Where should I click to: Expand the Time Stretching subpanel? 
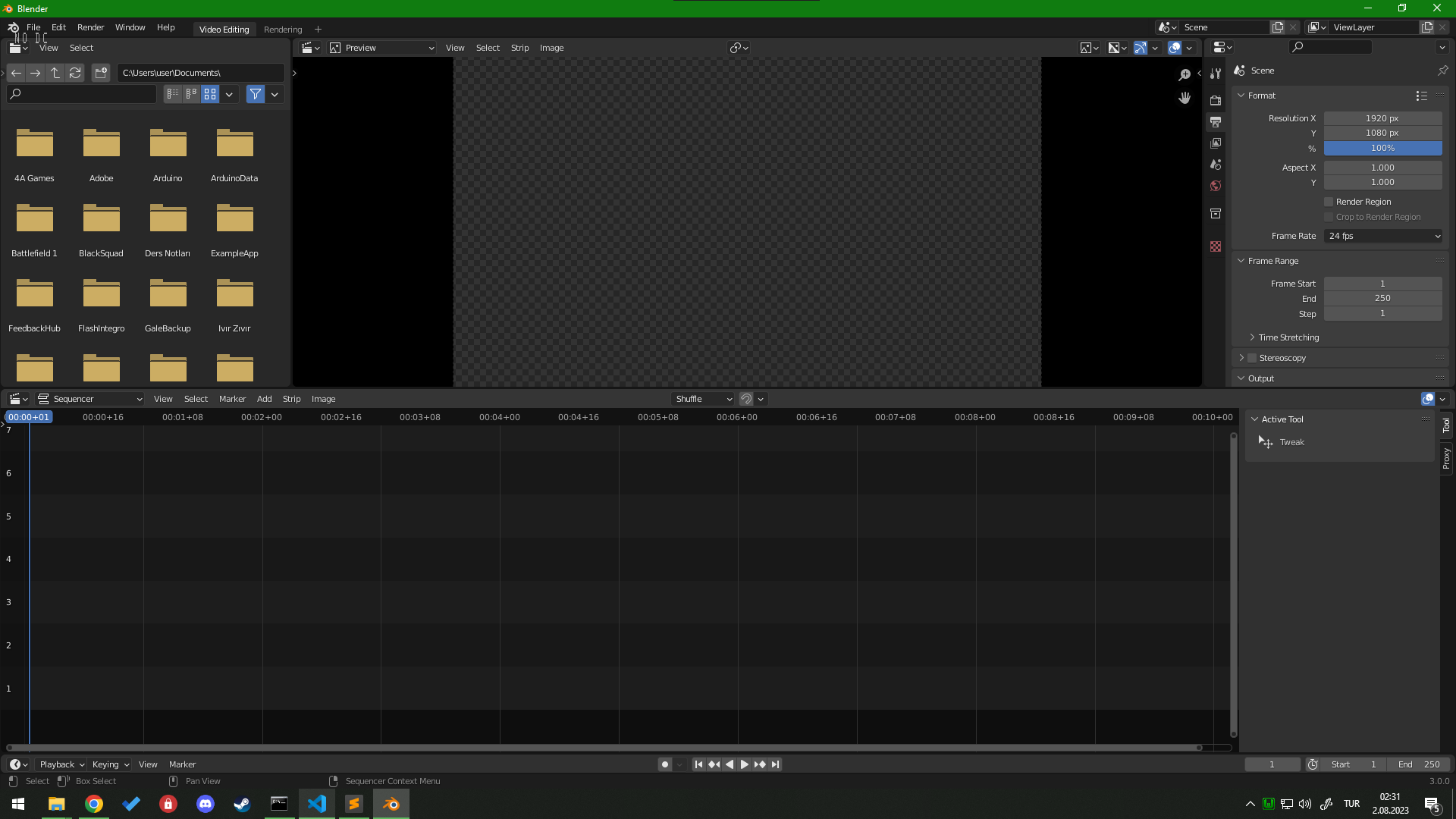click(x=1288, y=337)
